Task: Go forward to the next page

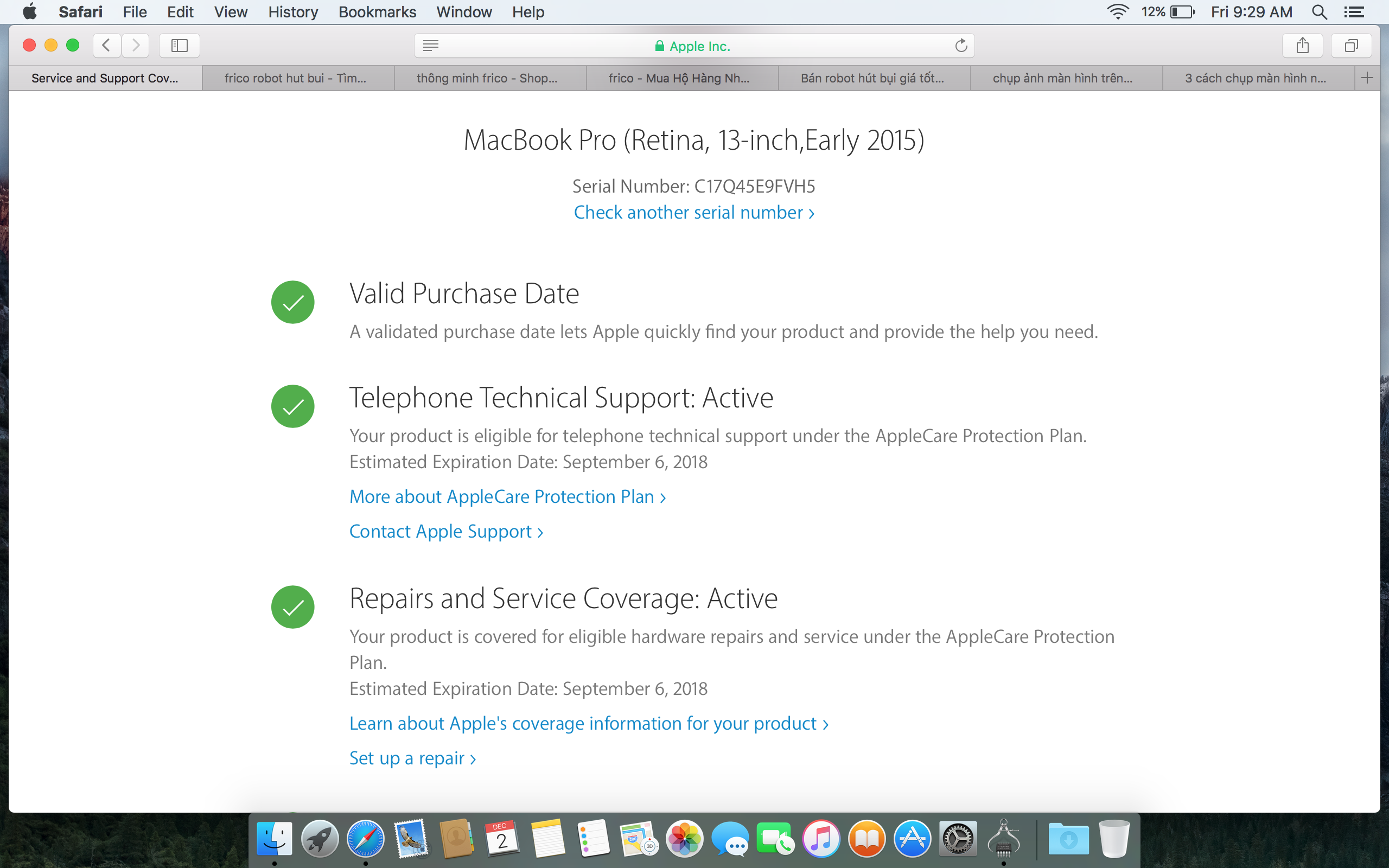Action: coord(136,46)
